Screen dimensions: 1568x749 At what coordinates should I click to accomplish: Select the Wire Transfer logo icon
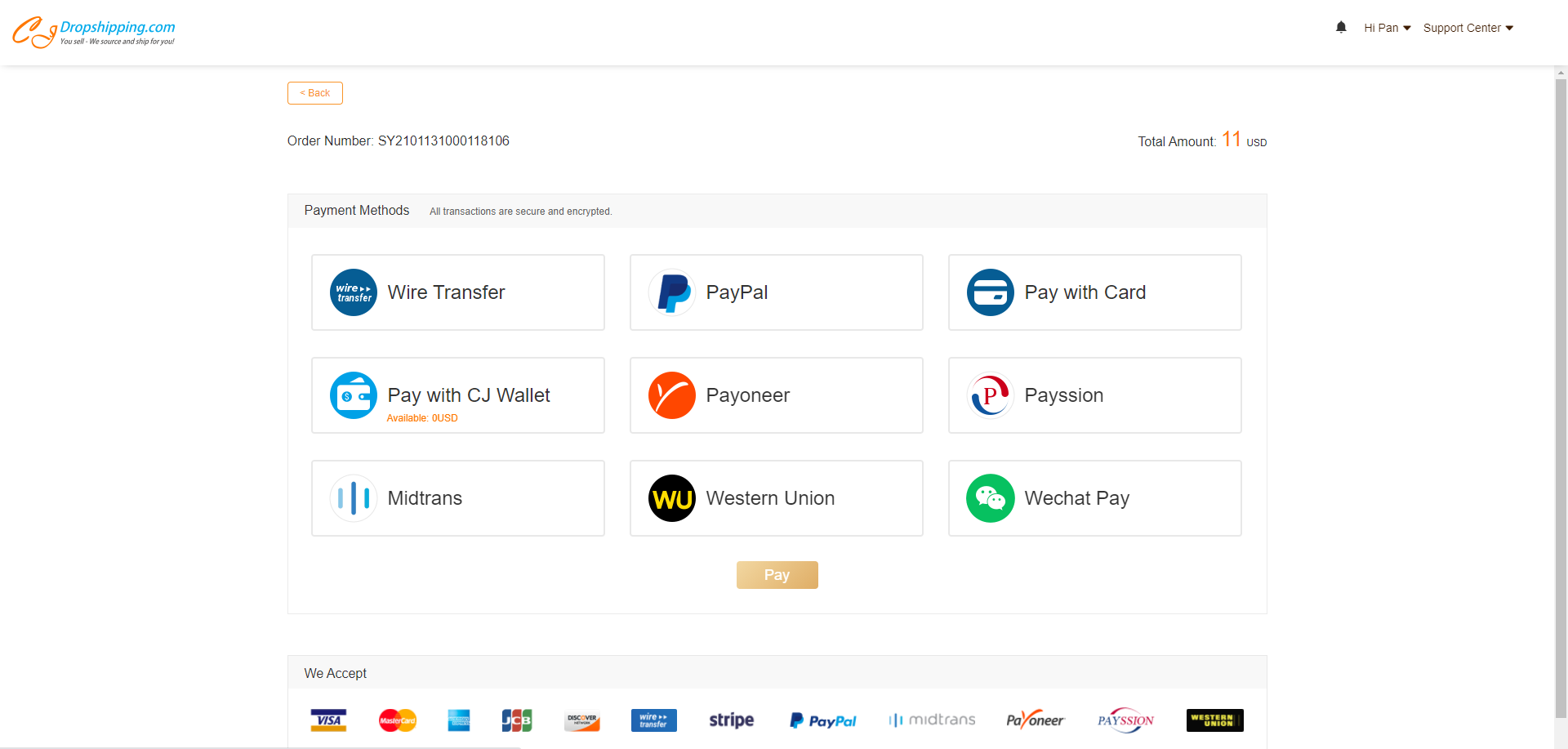pos(354,292)
